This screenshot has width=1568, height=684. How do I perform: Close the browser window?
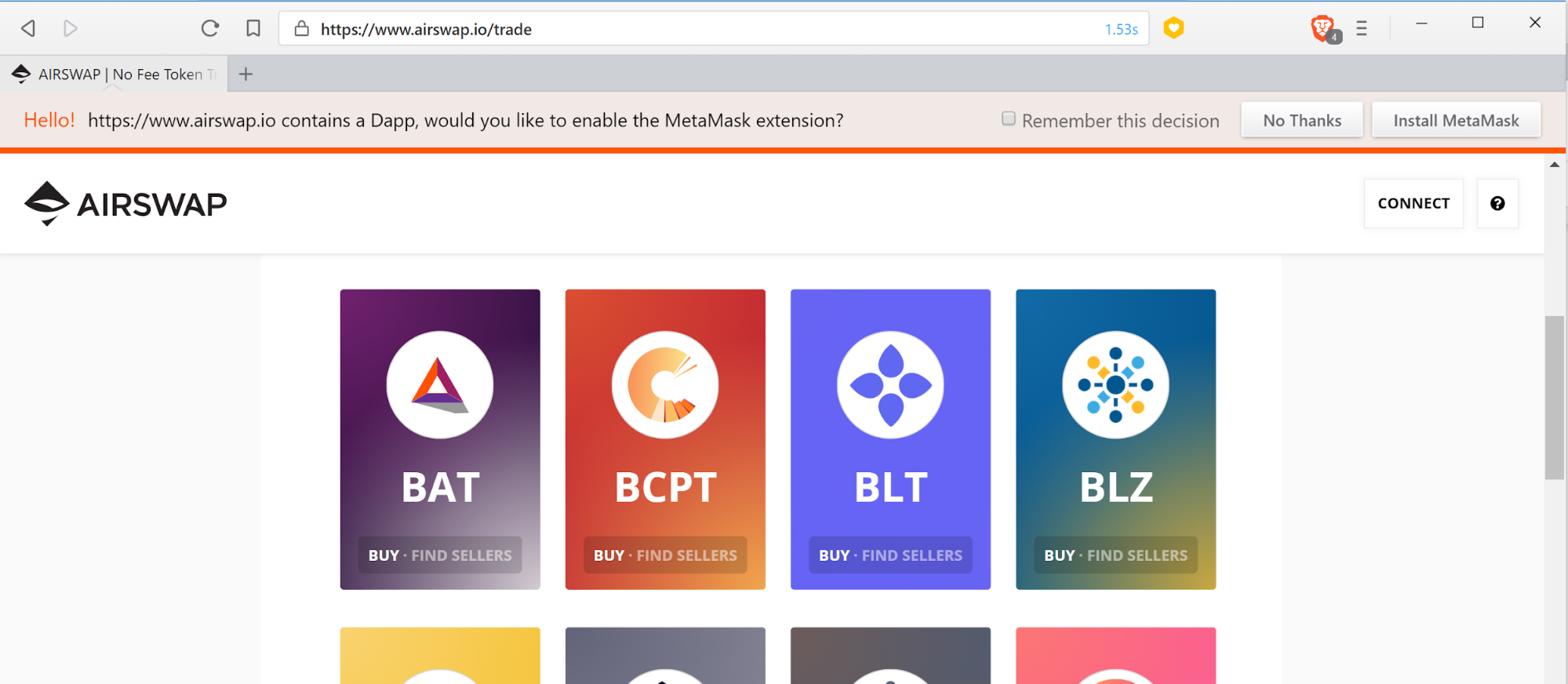(x=1535, y=23)
